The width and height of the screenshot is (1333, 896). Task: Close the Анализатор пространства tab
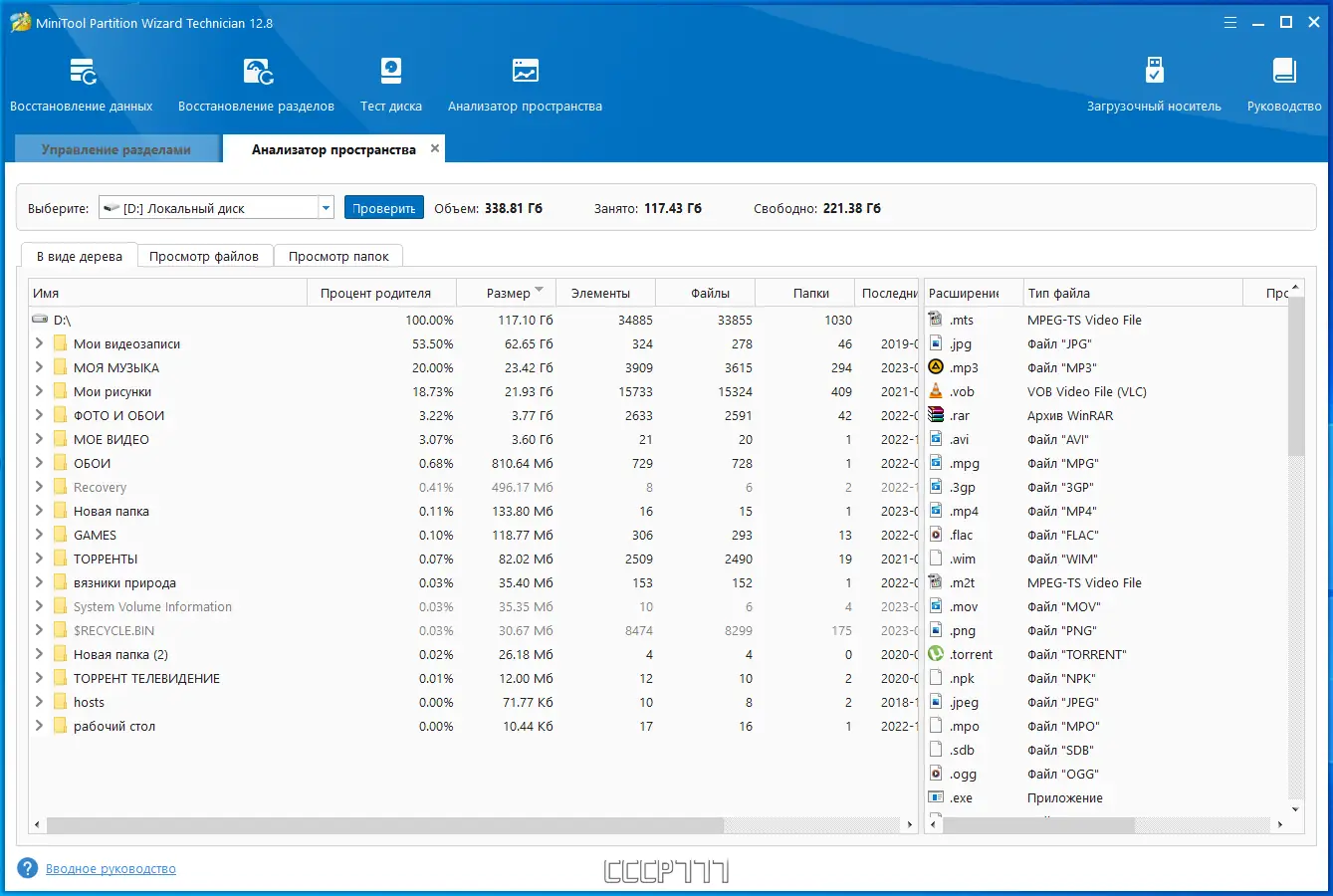click(435, 148)
